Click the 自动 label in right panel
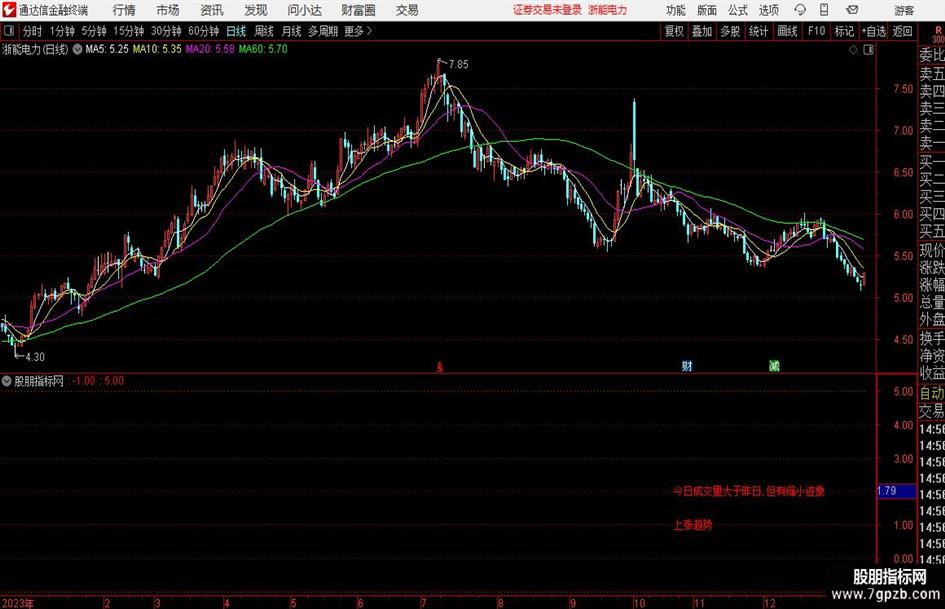Viewport: 945px width, 609px height. [x=931, y=393]
